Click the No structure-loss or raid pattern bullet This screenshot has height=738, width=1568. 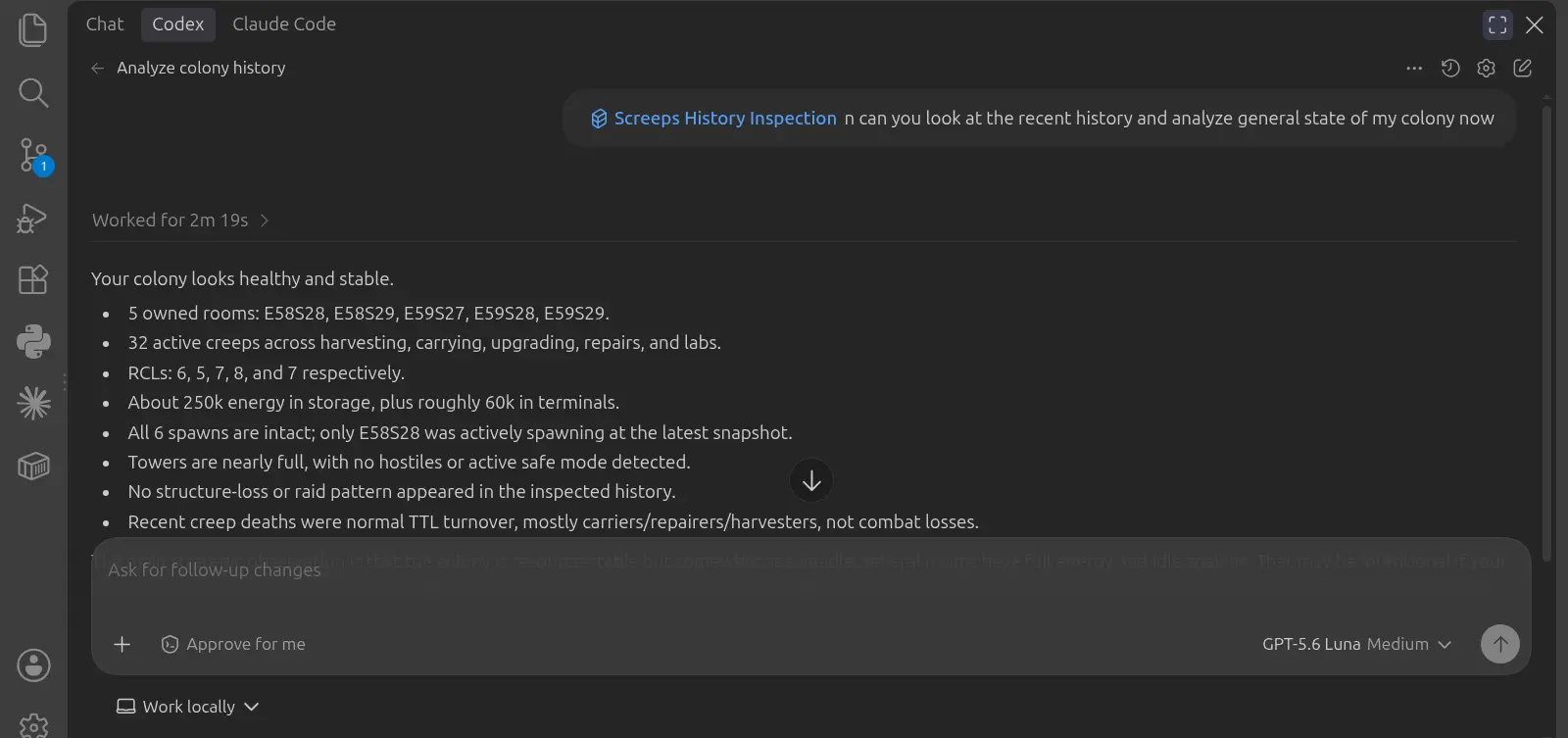point(402,492)
